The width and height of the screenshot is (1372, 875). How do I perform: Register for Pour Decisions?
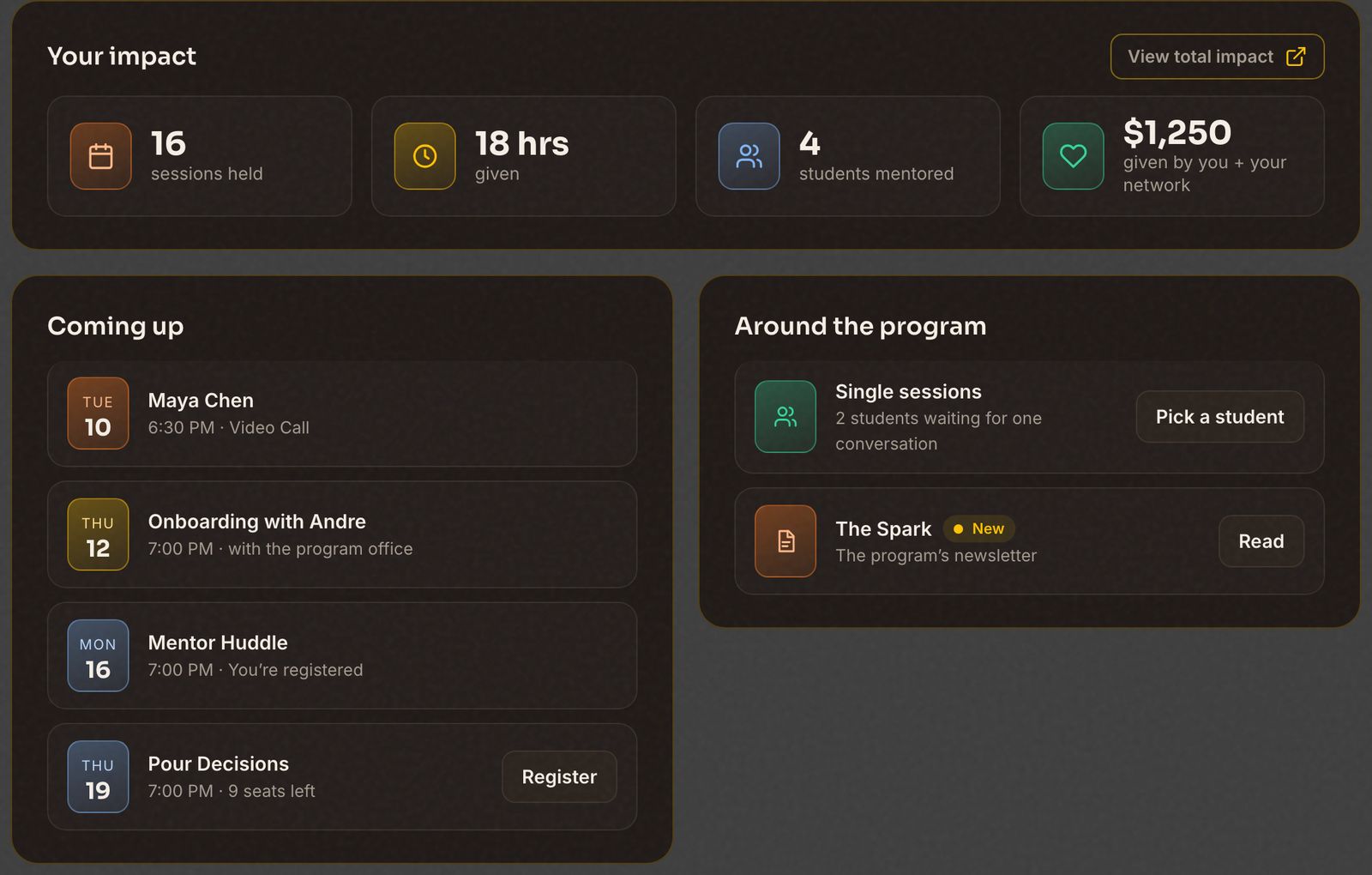tap(559, 777)
